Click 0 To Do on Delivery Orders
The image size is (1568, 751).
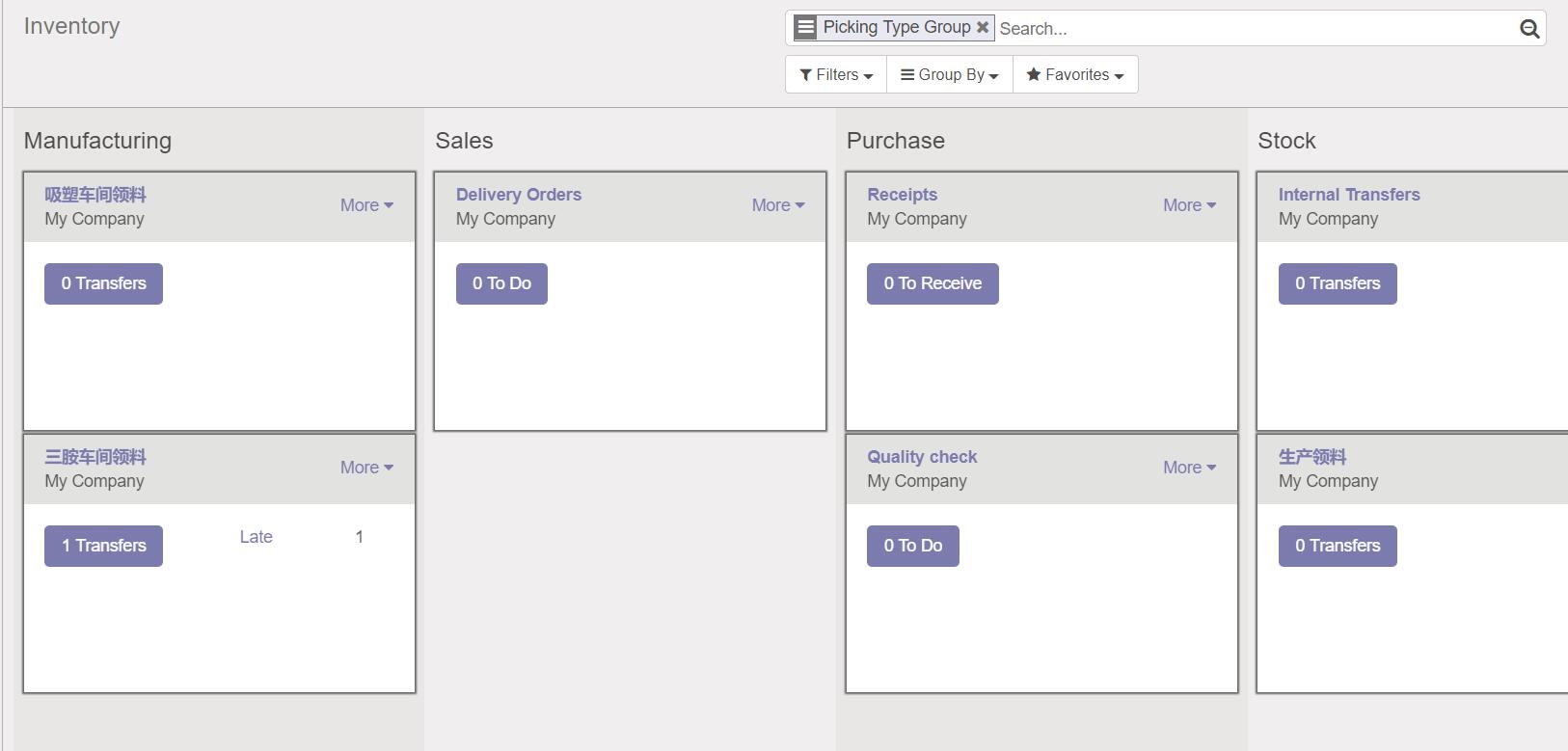coord(501,283)
